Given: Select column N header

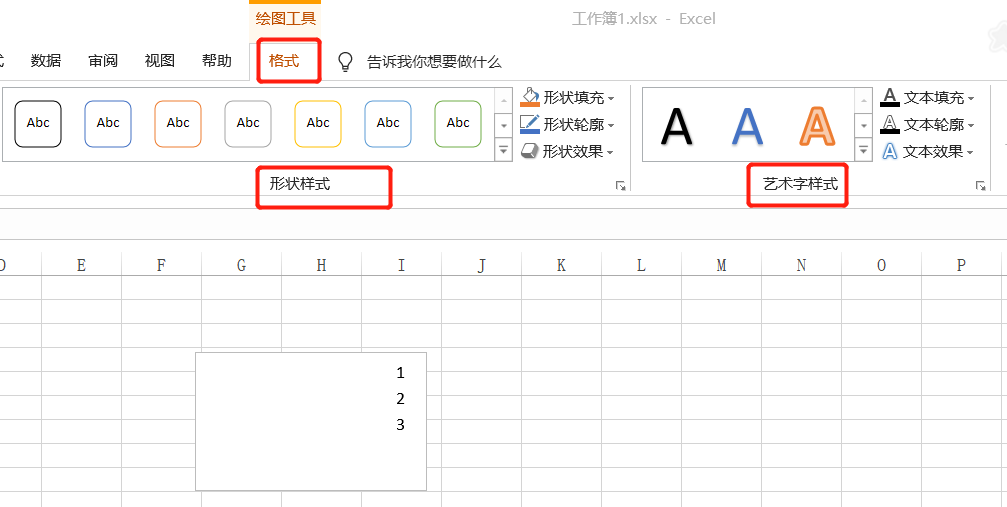Looking at the screenshot, I should [x=801, y=265].
